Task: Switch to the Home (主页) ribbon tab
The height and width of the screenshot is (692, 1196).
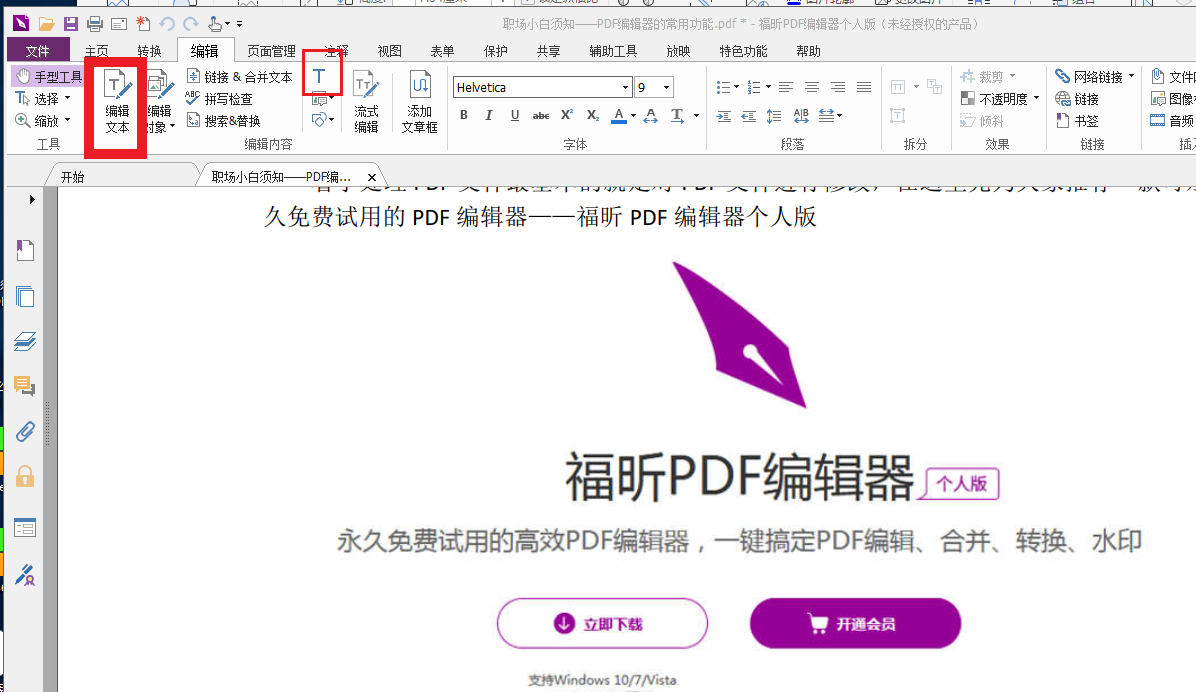Action: tap(96, 51)
